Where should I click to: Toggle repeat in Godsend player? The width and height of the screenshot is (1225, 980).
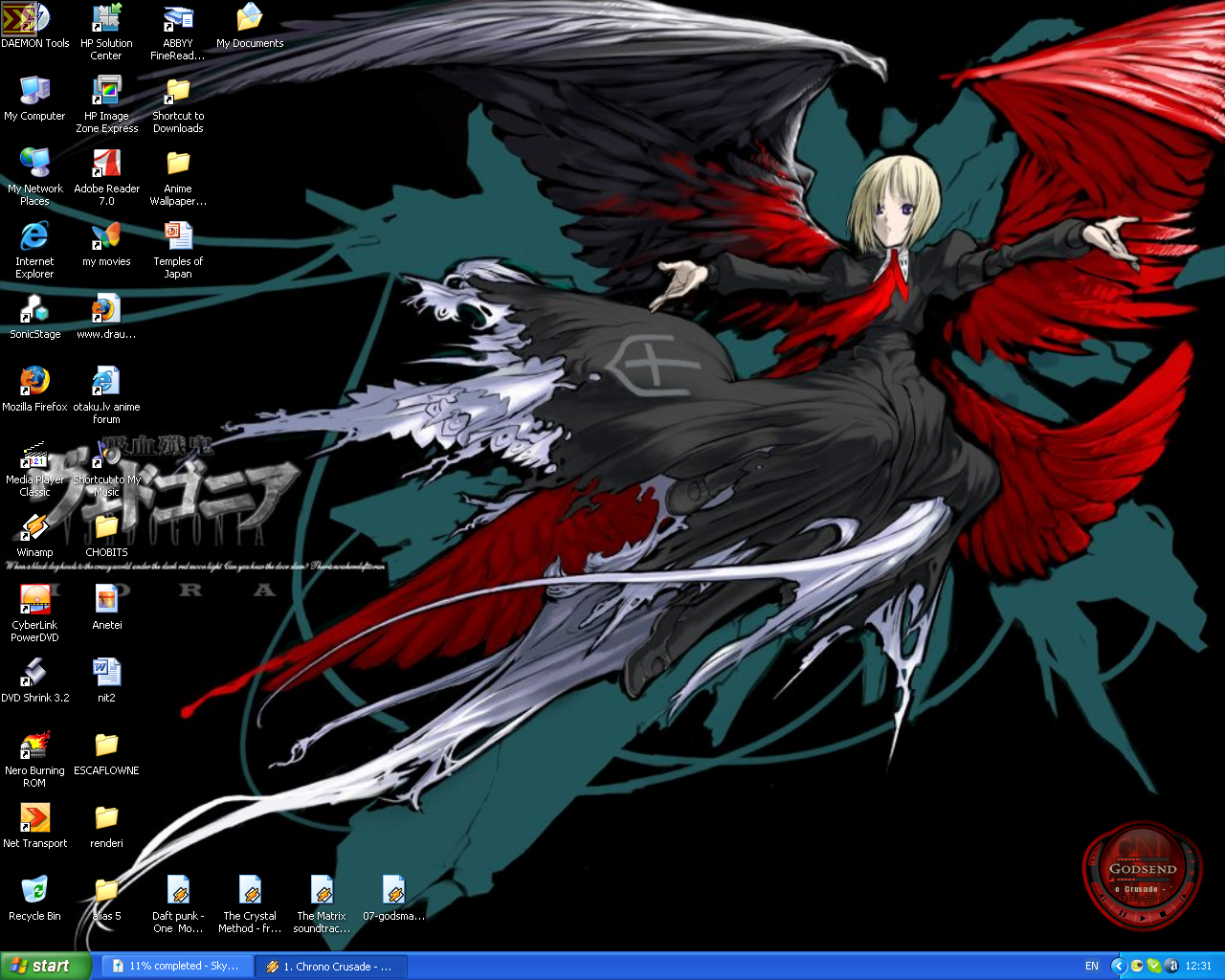pyautogui.click(x=1145, y=898)
